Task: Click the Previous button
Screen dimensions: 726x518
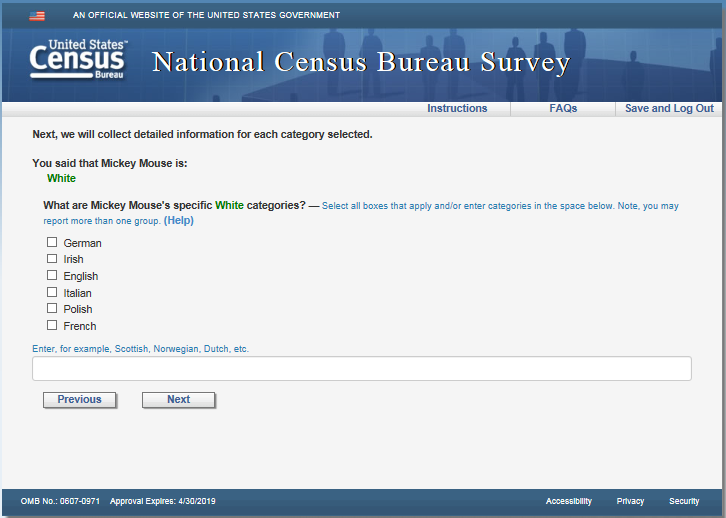Action: tap(79, 399)
